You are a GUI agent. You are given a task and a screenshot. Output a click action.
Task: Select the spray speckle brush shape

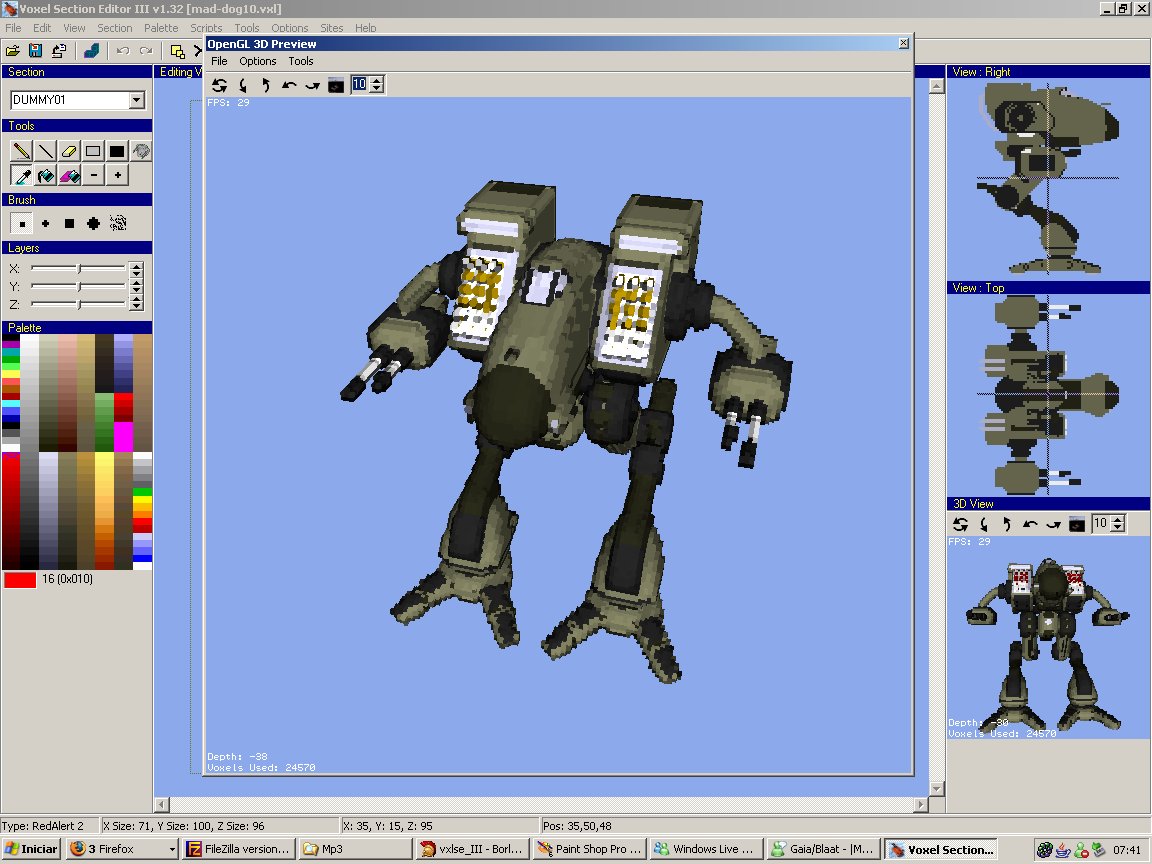coord(118,223)
